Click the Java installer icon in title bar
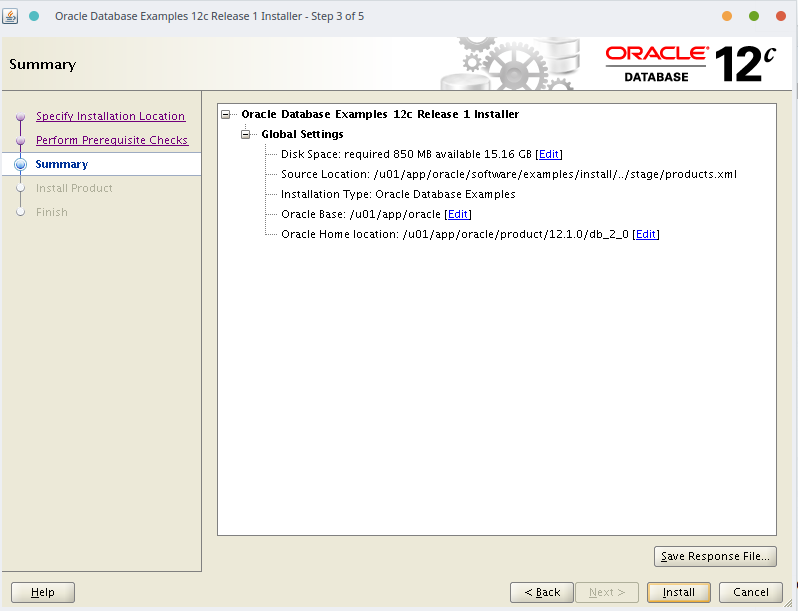This screenshot has width=798, height=611. [x=10, y=16]
